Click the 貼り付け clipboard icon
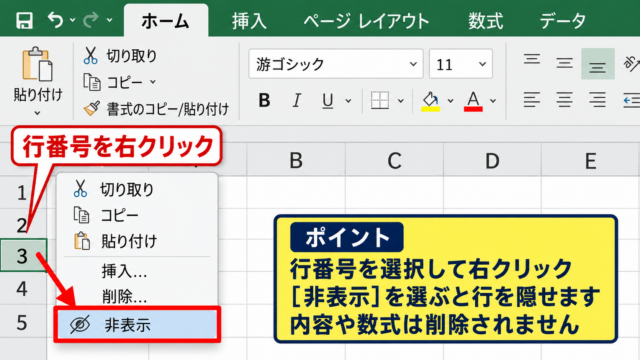Image resolution: width=640 pixels, height=360 pixels. coord(37,64)
